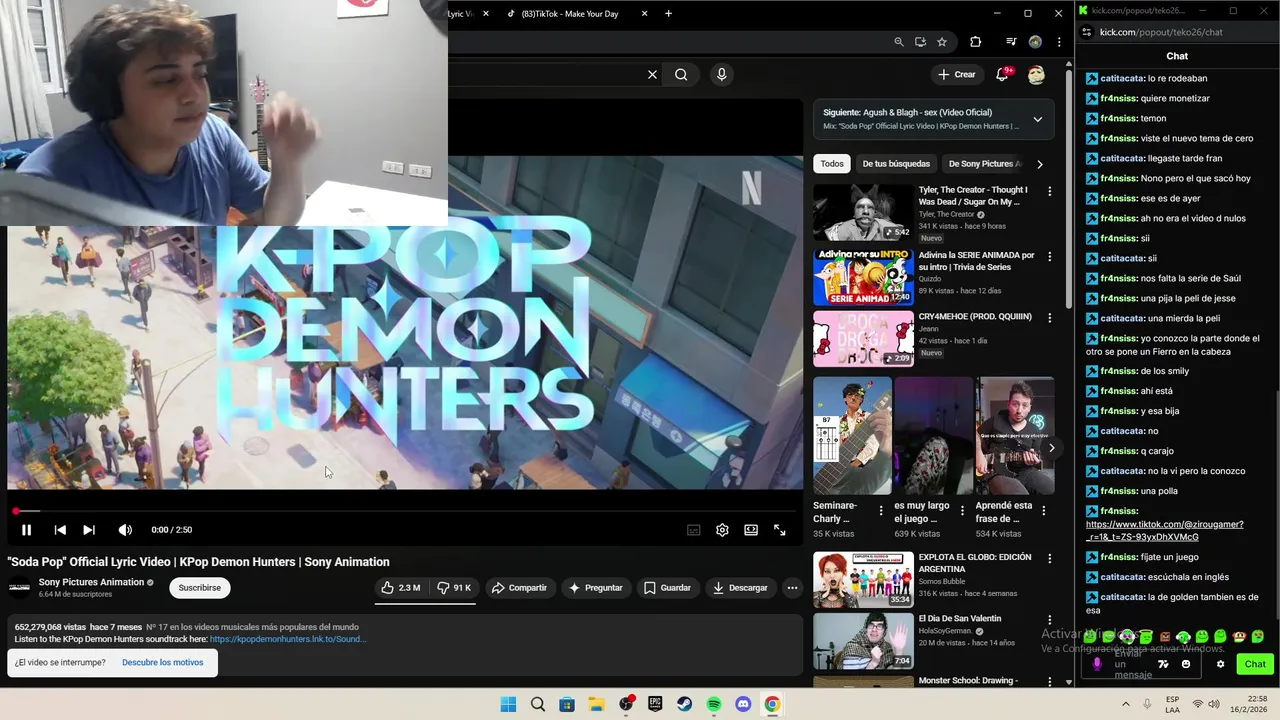This screenshot has width=1280, height=720.
Task: Open options for EXPLOTA EL GLOBO video
Action: [1049, 558]
